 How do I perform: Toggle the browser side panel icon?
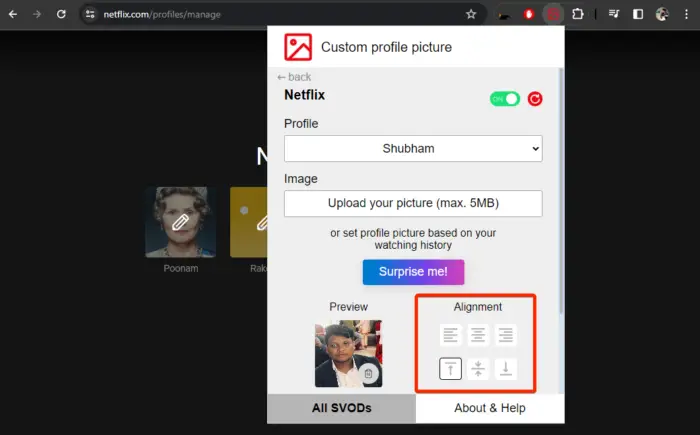pyautogui.click(x=638, y=14)
